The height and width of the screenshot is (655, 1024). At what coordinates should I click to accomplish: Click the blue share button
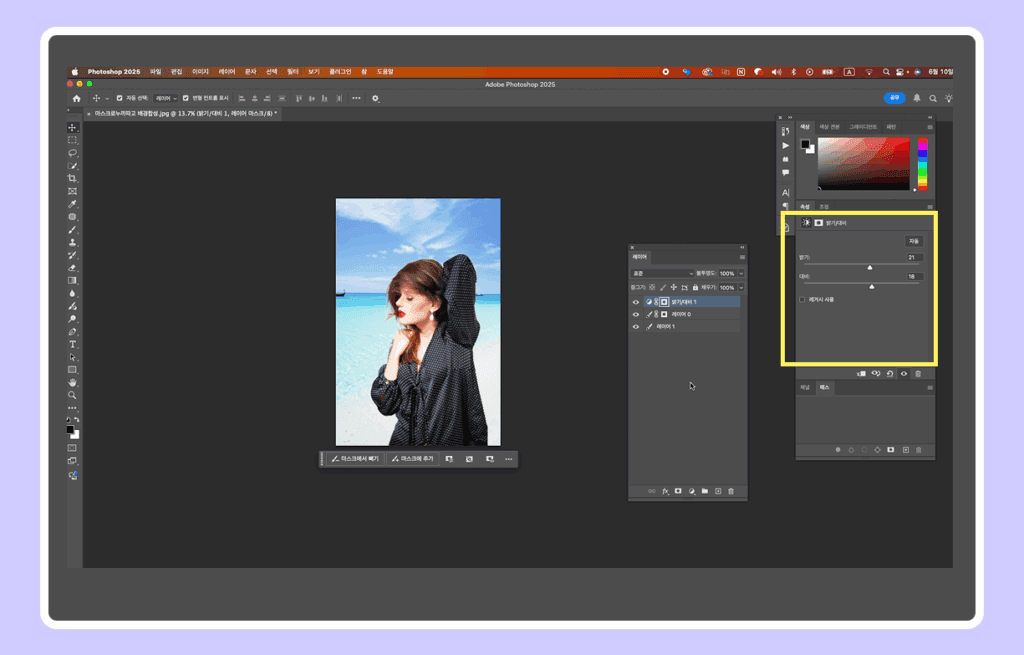click(895, 98)
